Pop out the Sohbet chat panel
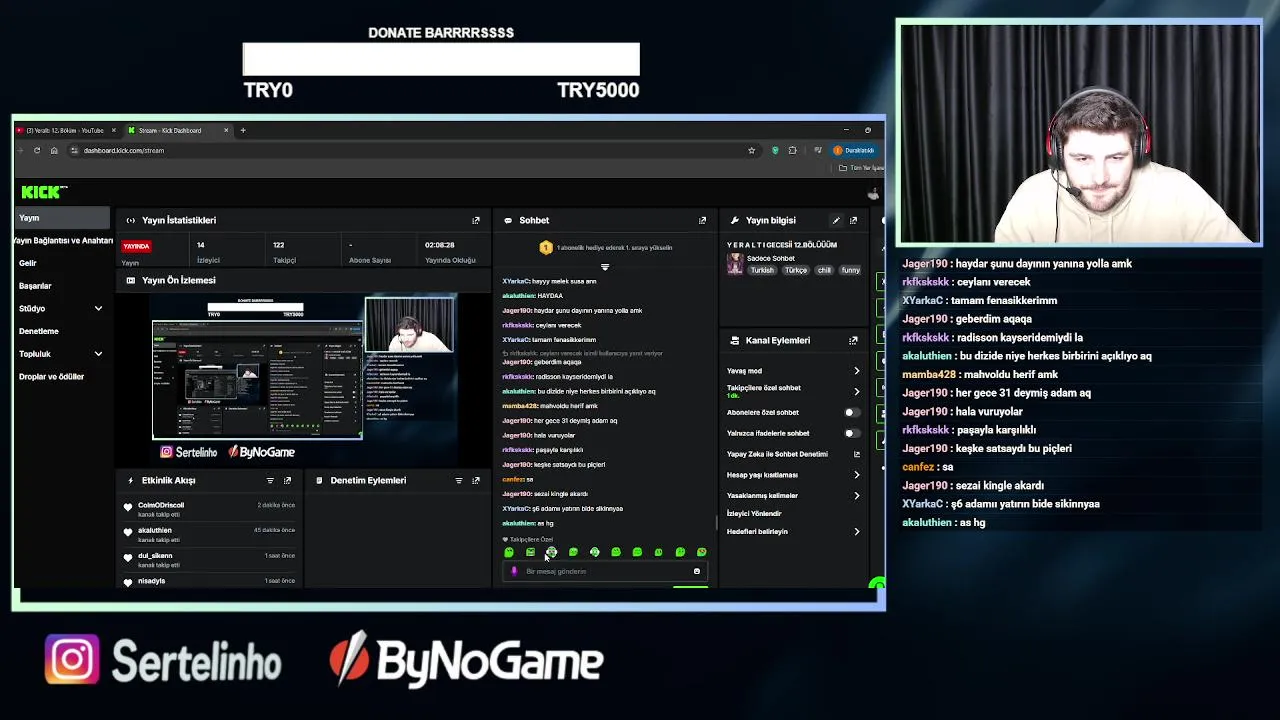 coord(702,220)
